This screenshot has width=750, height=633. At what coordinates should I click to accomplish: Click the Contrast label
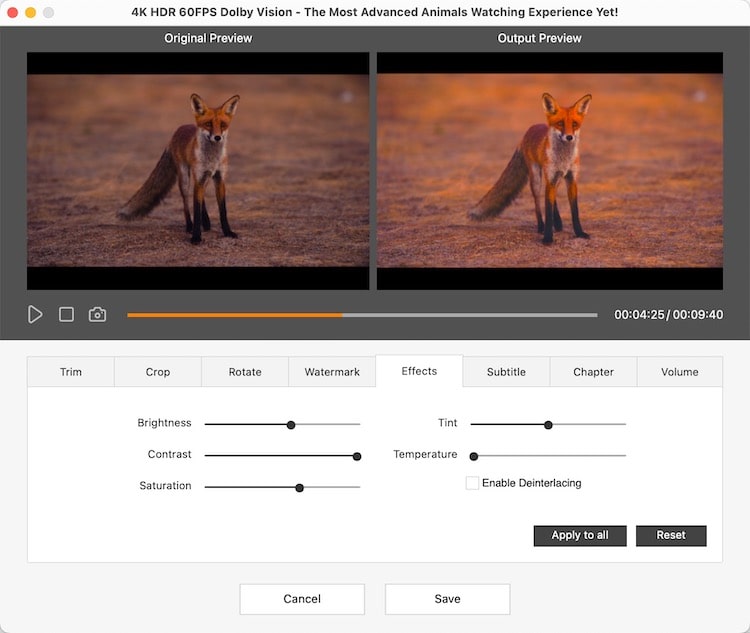169,455
